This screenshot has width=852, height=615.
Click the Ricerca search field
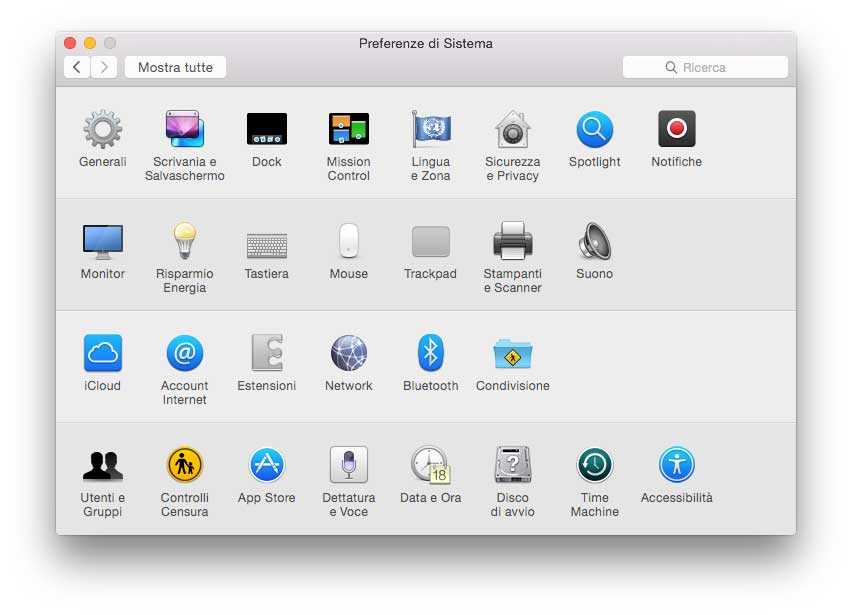point(705,67)
